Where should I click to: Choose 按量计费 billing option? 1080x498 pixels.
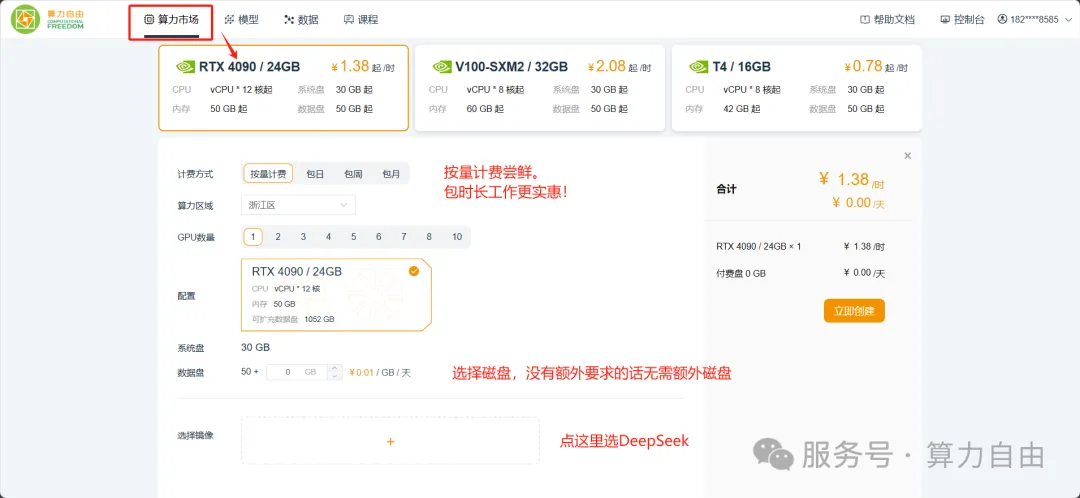click(x=268, y=174)
